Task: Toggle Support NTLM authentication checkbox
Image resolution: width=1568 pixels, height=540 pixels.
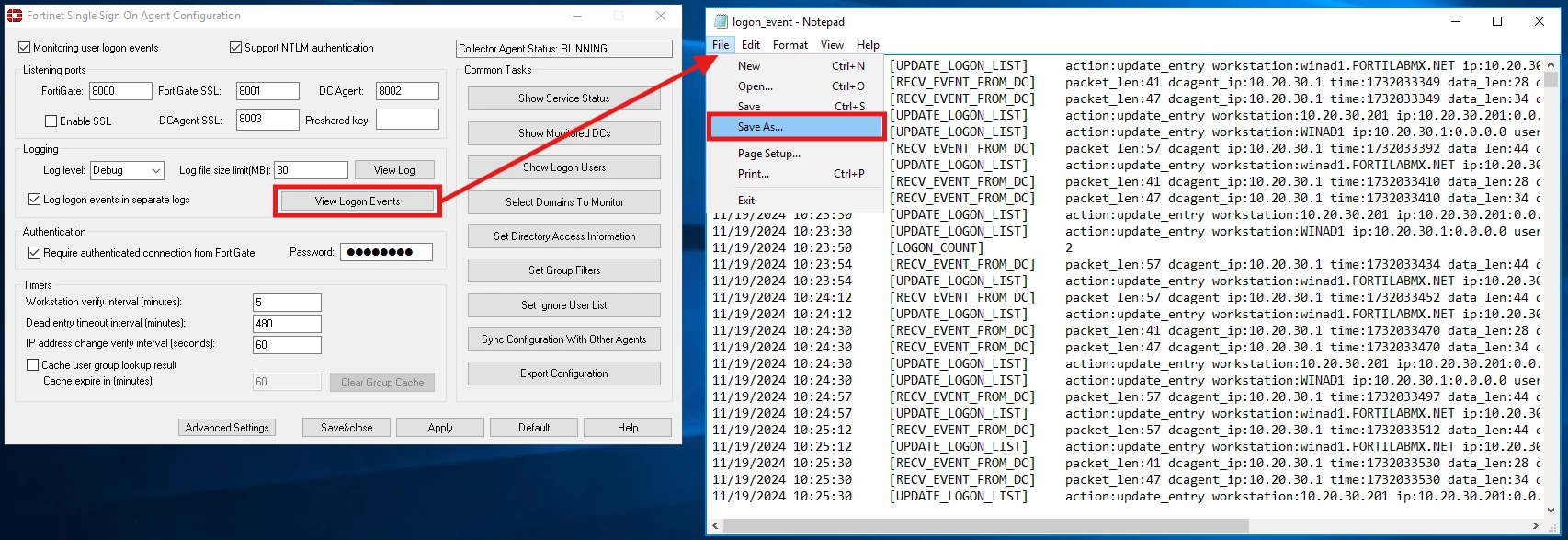Action: 236,48
